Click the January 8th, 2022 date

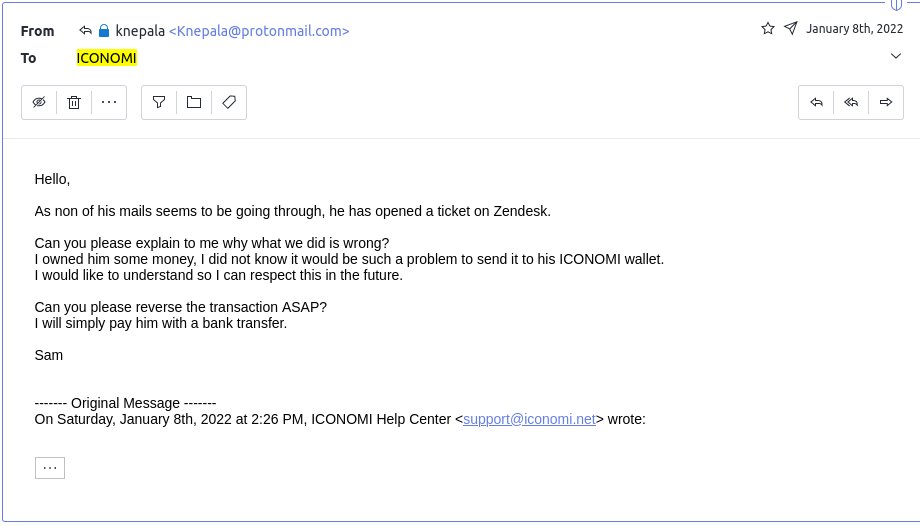tap(854, 29)
